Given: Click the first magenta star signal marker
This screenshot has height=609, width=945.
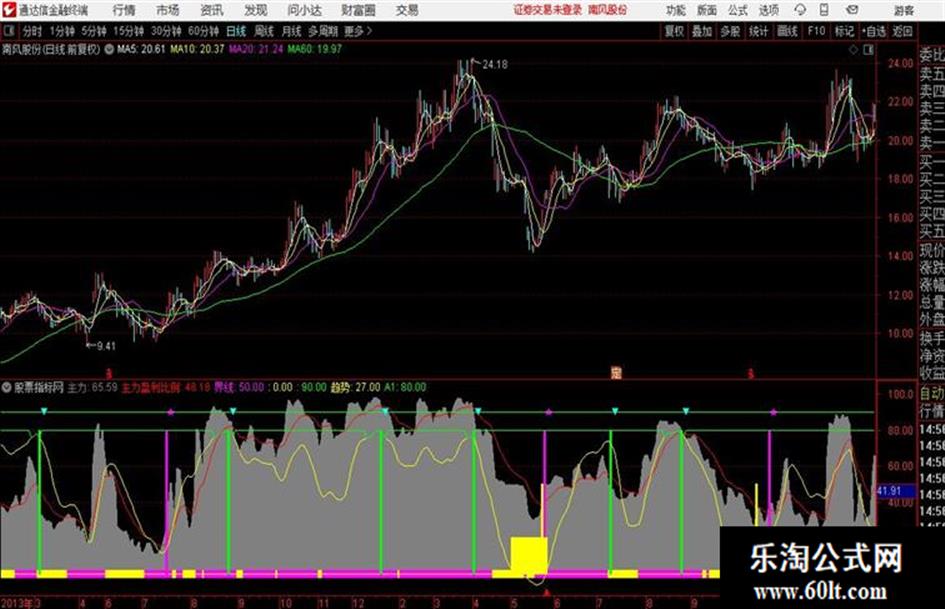Looking at the screenshot, I should (x=171, y=412).
